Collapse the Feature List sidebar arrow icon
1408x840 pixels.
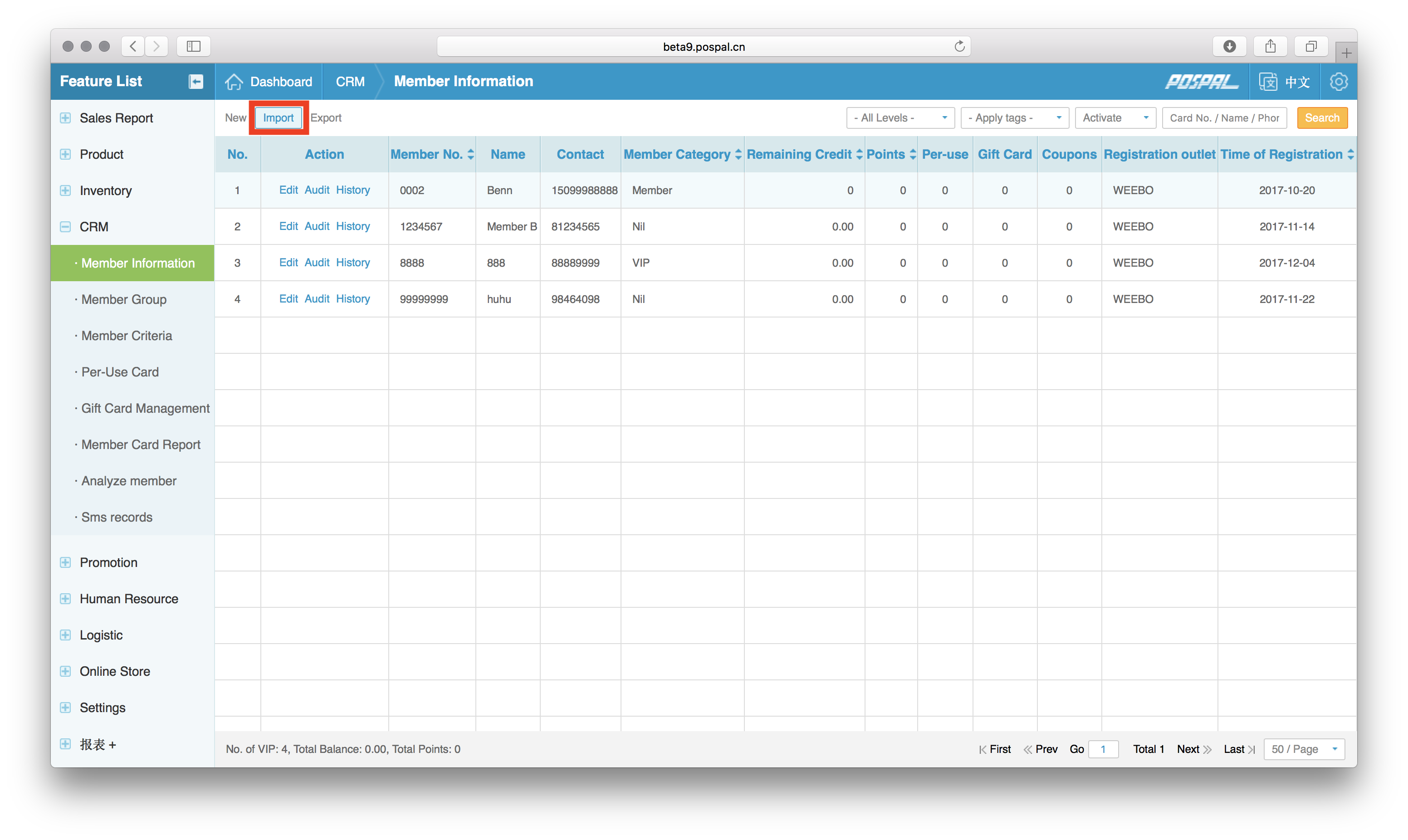click(196, 82)
